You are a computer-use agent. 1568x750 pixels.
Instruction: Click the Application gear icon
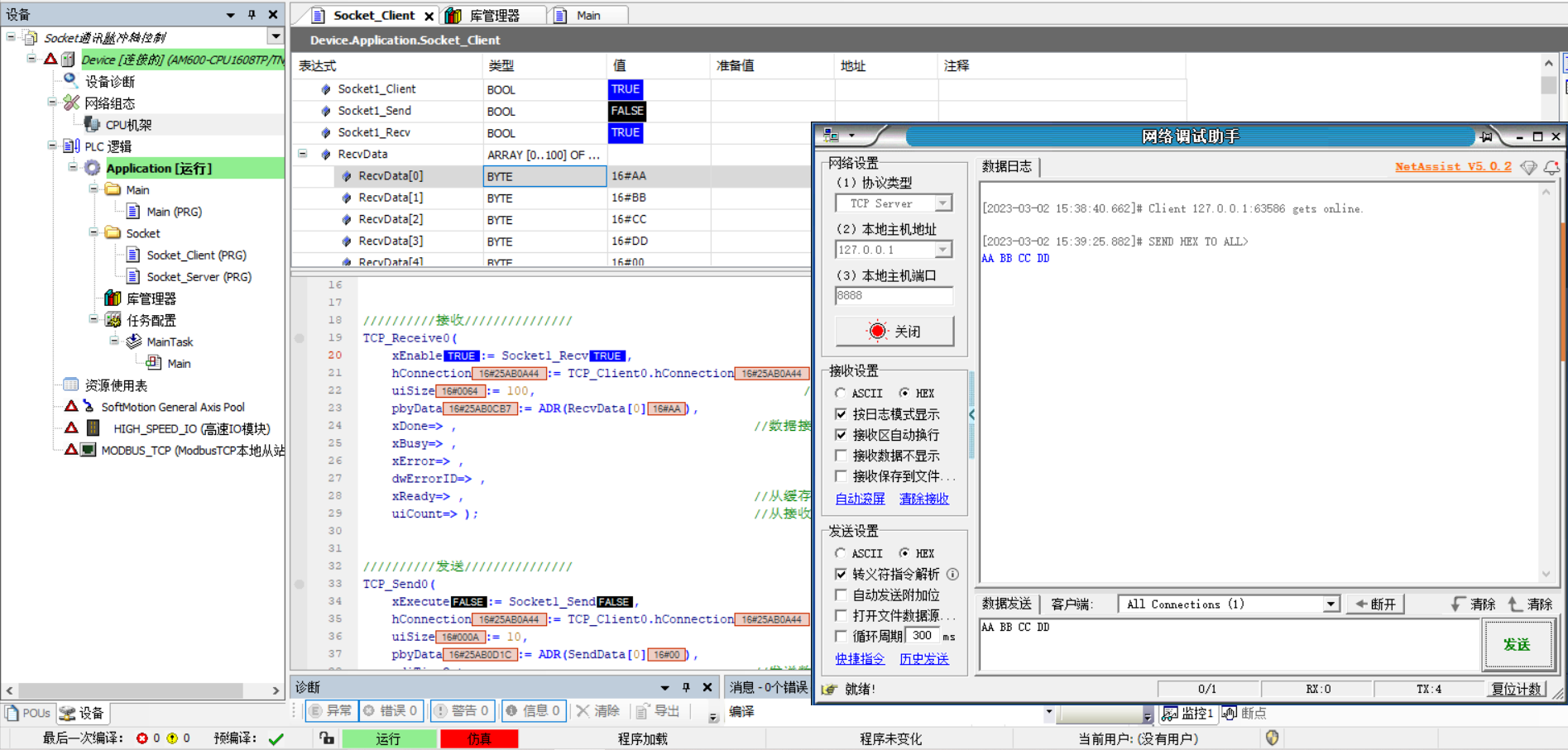coord(93,168)
